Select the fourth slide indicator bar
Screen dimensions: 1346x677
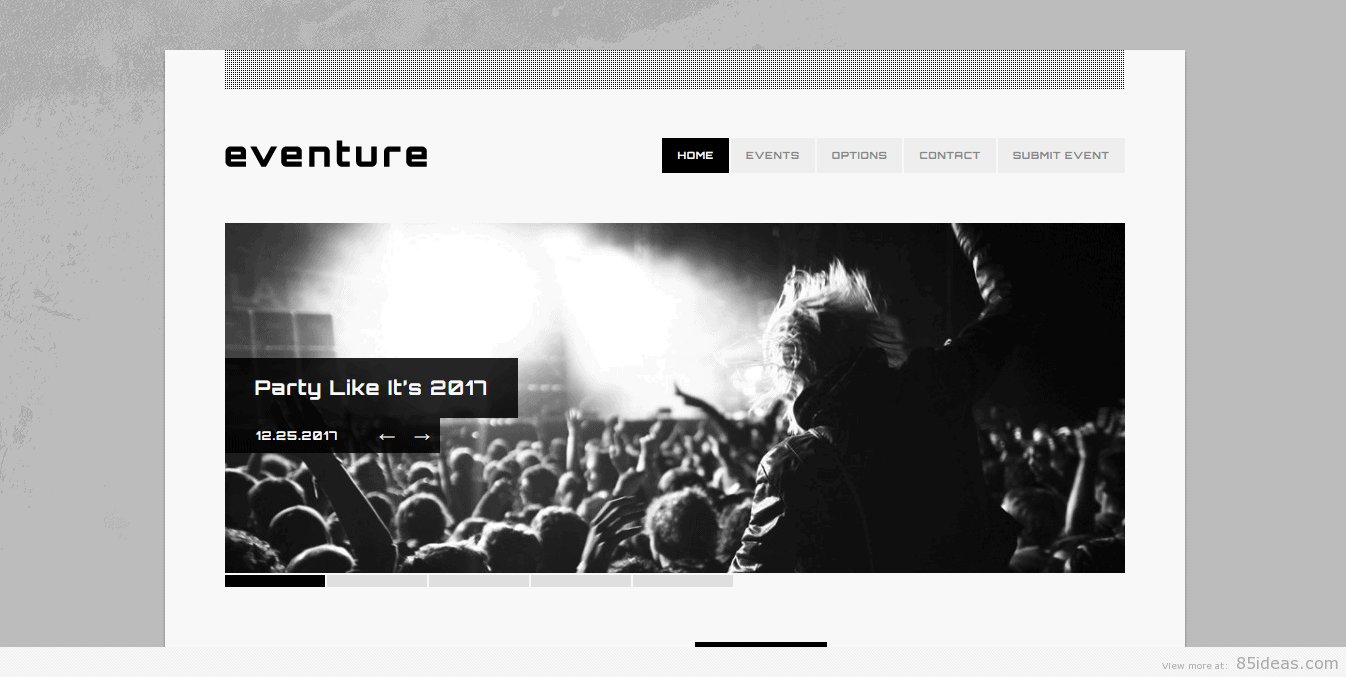(x=581, y=581)
